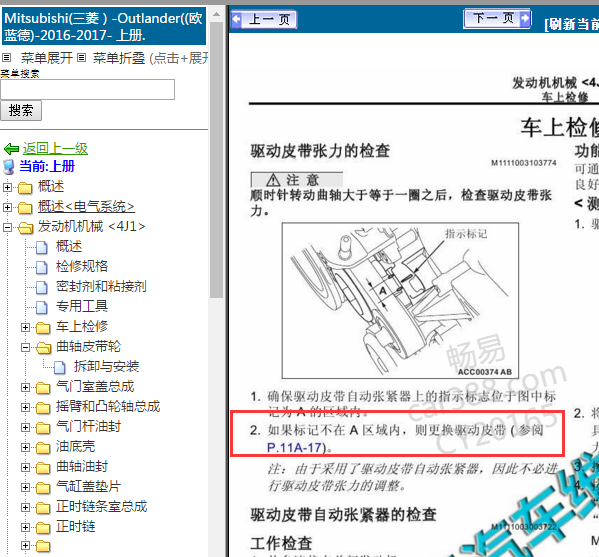The height and width of the screenshot is (557, 599).
Task: Click the folder icon beside 概述<电气系统>
Action: [x=25, y=208]
